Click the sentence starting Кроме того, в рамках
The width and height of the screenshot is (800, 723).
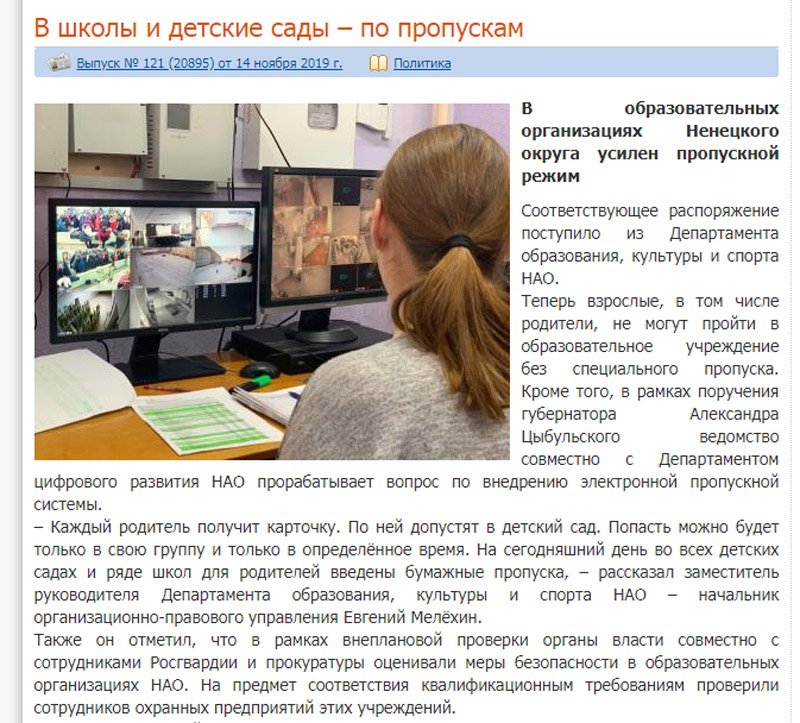[406, 448]
